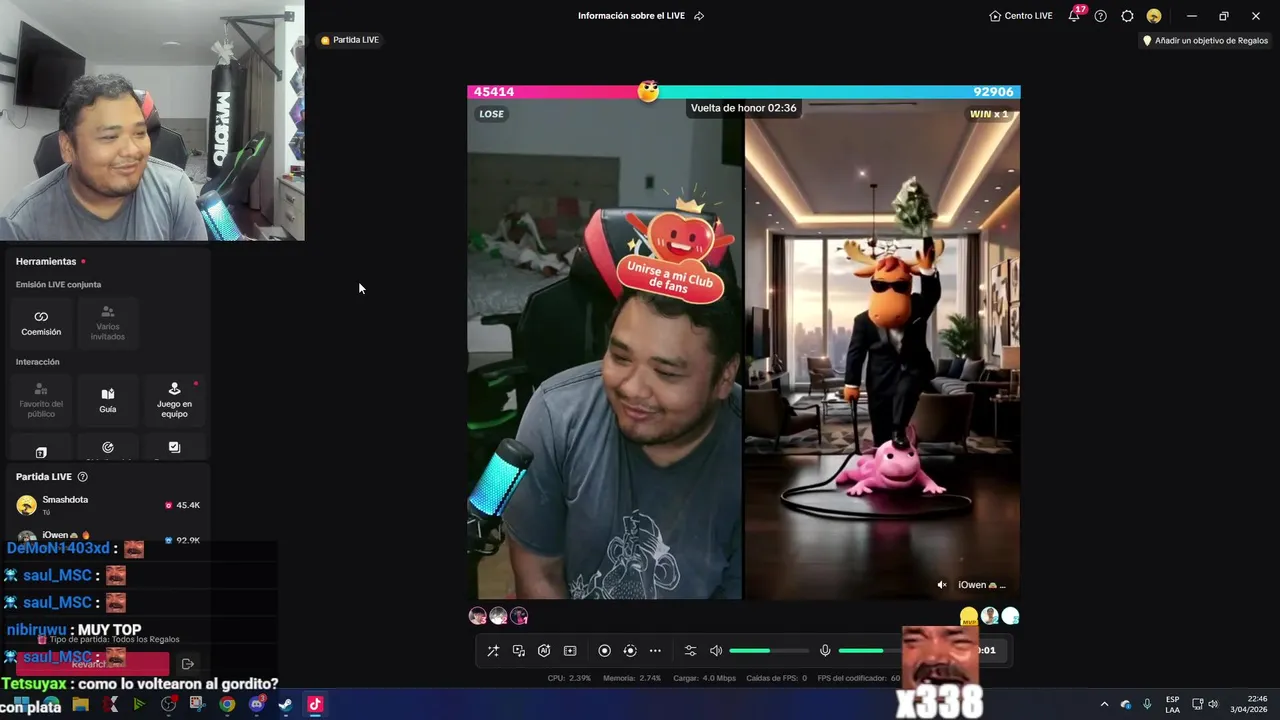
Task: Open MVP gifter avatar on right
Action: point(969,616)
